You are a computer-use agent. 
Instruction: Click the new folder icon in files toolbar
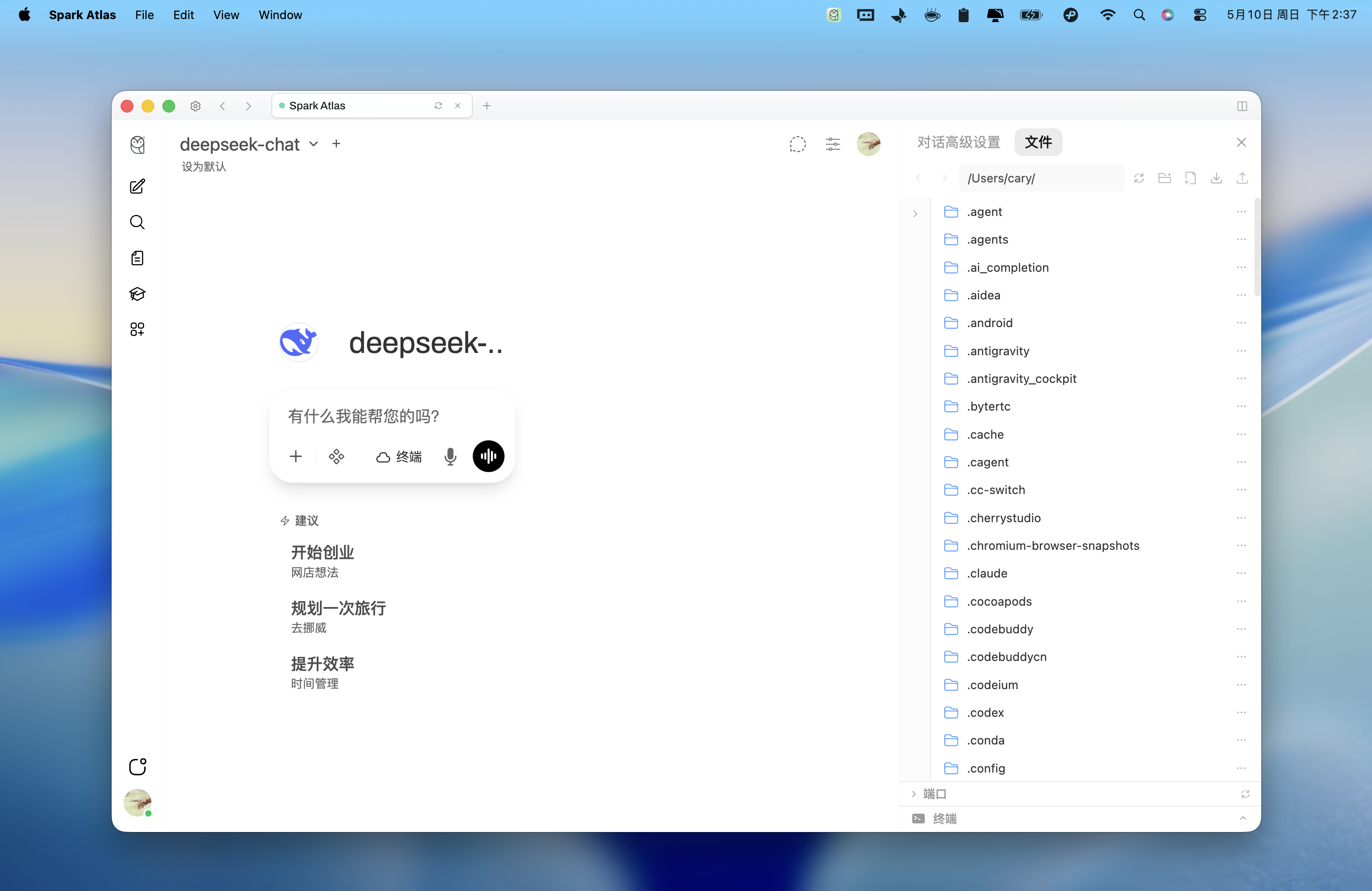click(x=1165, y=178)
